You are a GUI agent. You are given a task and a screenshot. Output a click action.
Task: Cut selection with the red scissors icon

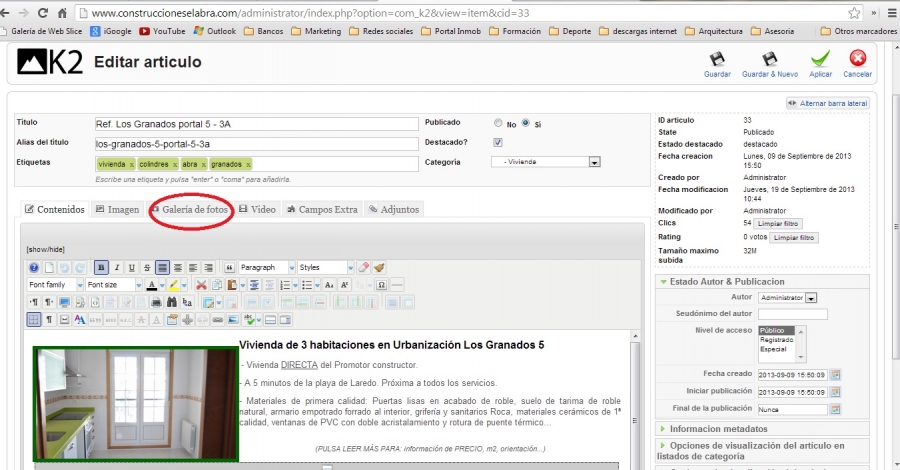(201, 285)
